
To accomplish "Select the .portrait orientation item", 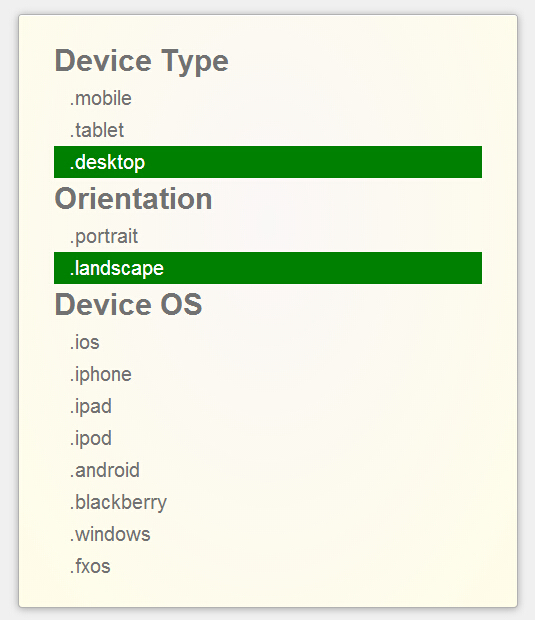I will click(x=268, y=236).
